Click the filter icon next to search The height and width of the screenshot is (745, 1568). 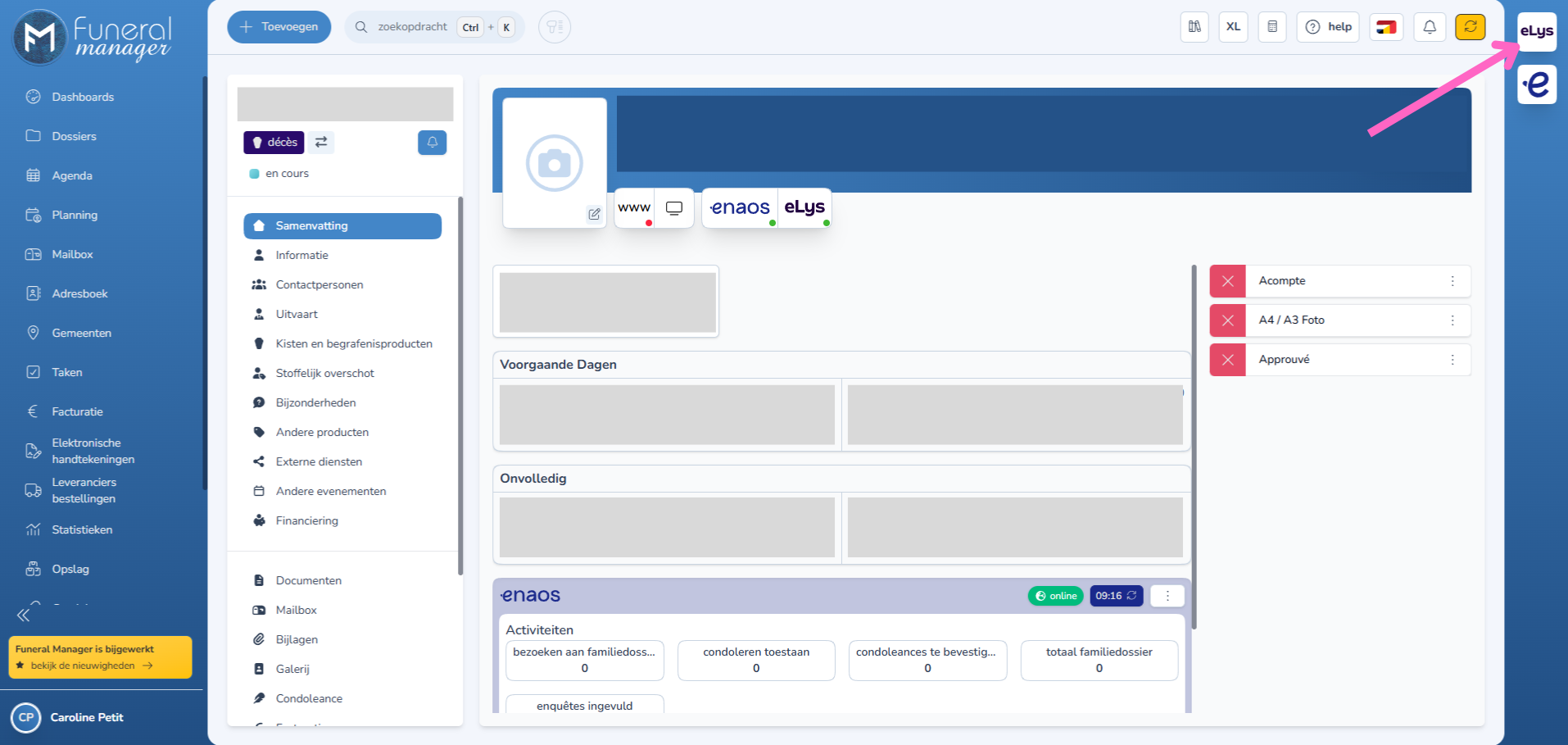[x=555, y=27]
